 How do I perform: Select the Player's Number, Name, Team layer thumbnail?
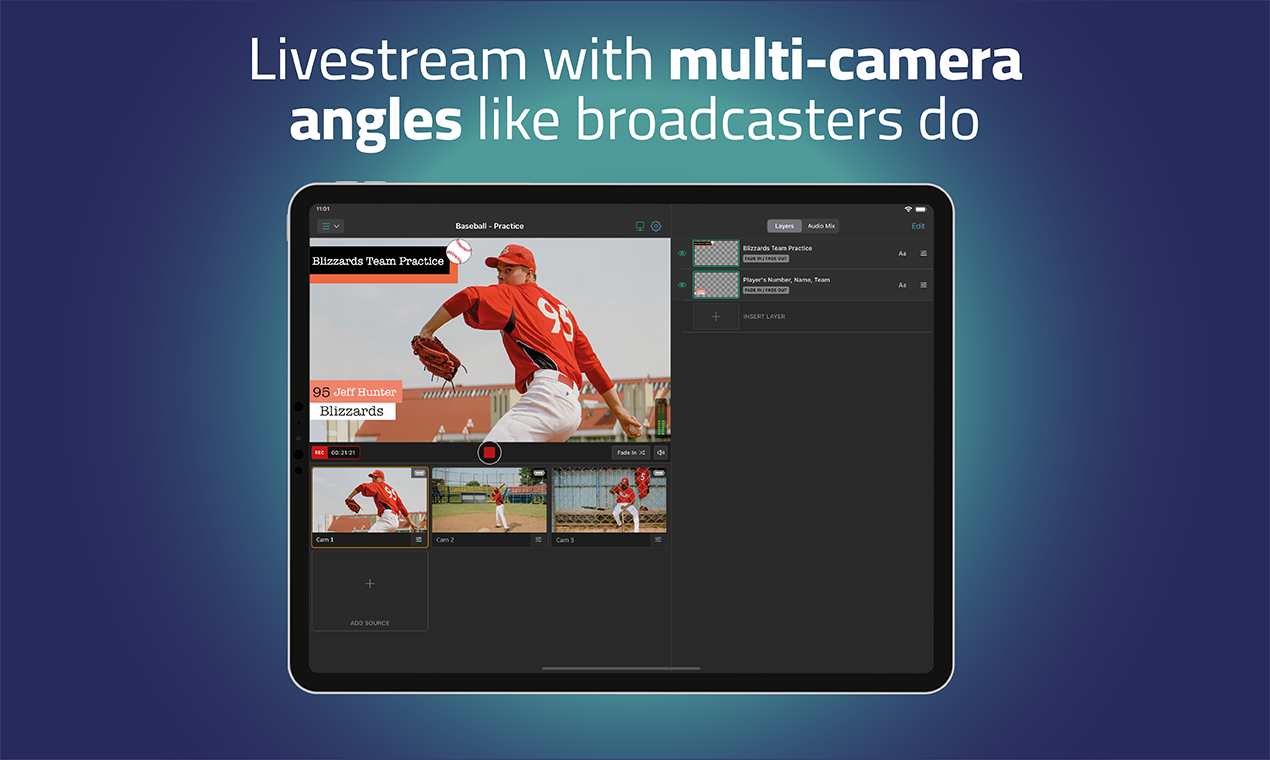[716, 285]
